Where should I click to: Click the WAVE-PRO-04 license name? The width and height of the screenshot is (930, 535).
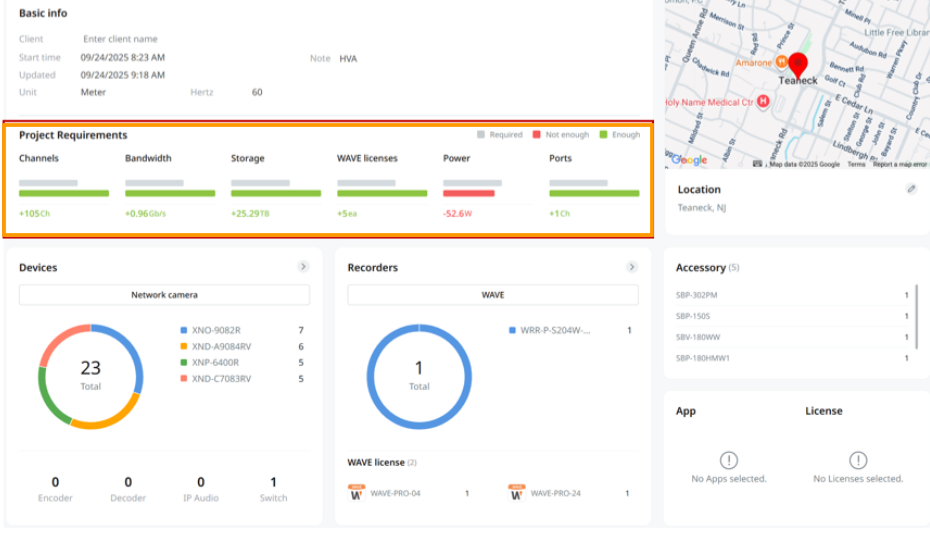pyautogui.click(x=395, y=493)
